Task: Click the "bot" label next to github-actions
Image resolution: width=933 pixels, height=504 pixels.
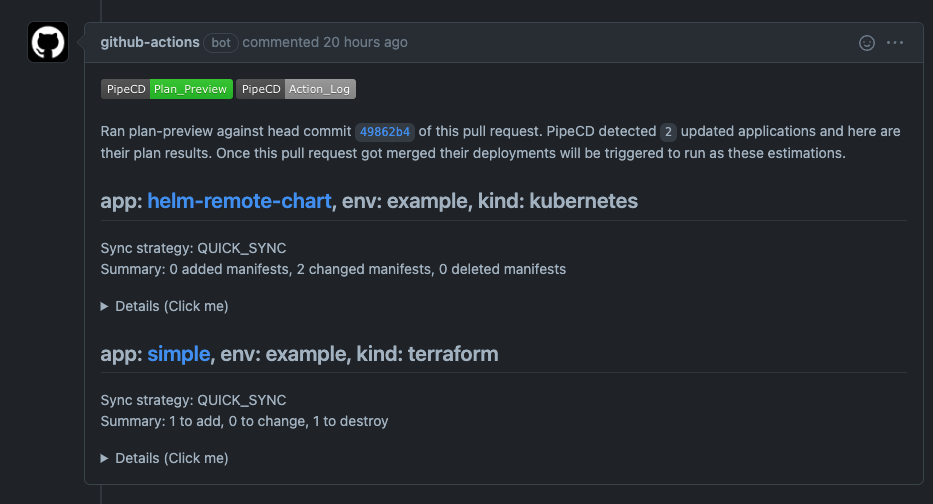Action: coord(221,43)
